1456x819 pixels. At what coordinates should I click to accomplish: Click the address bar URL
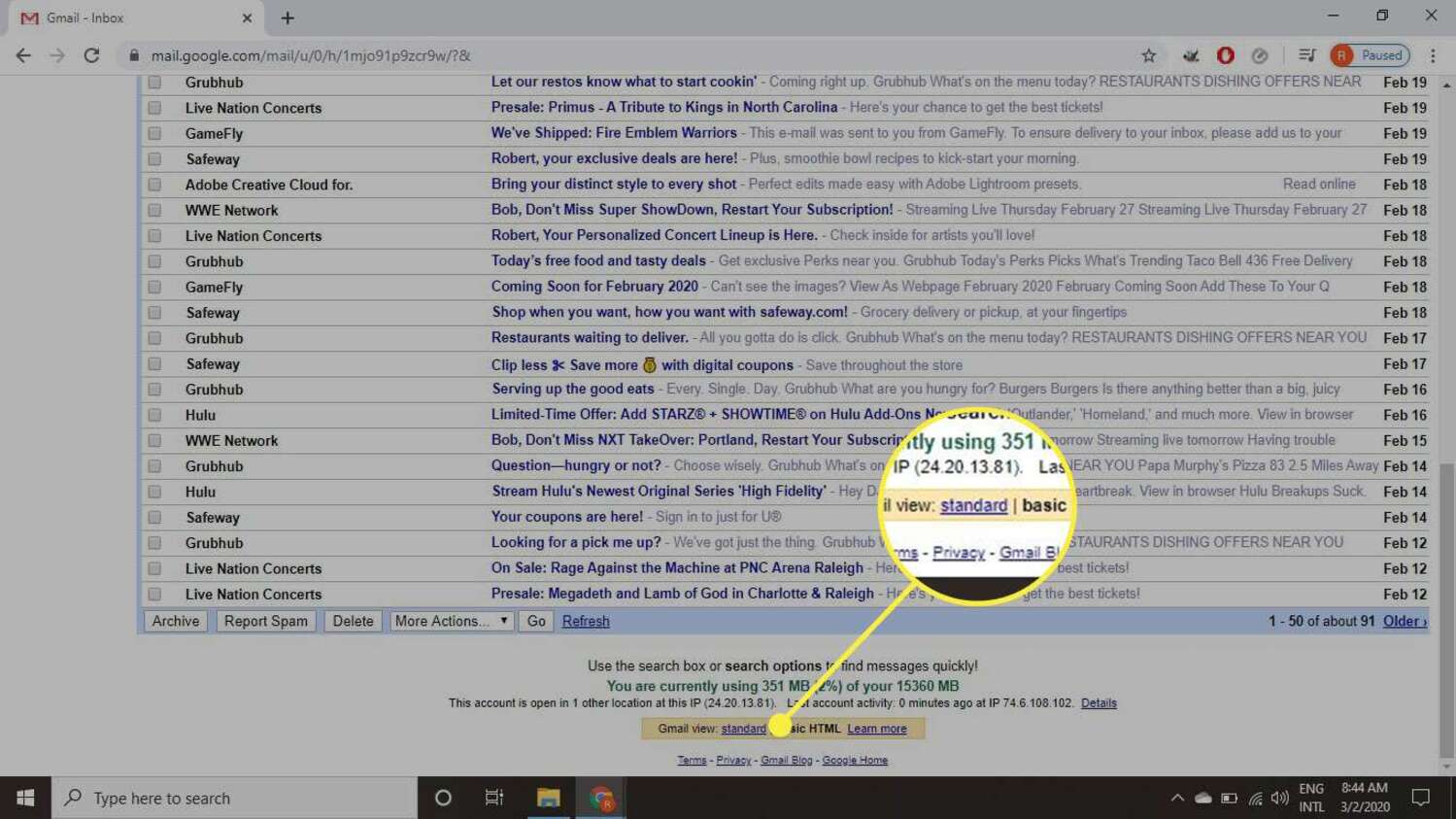311,55
